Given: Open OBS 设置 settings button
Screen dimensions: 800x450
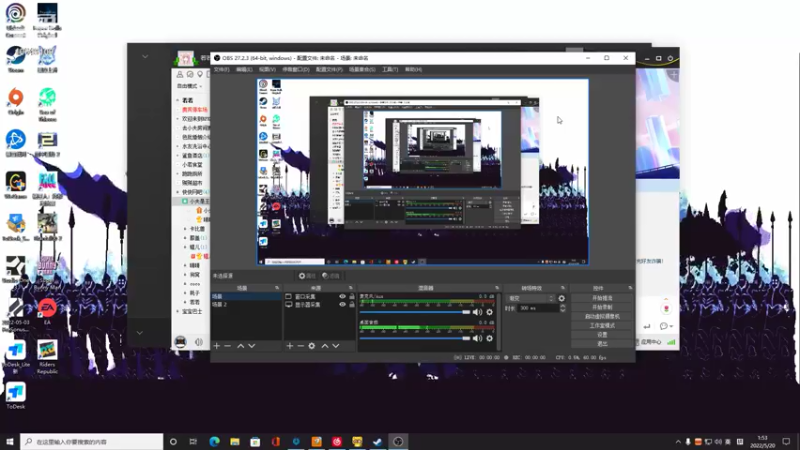Looking at the screenshot, I should (x=602, y=335).
